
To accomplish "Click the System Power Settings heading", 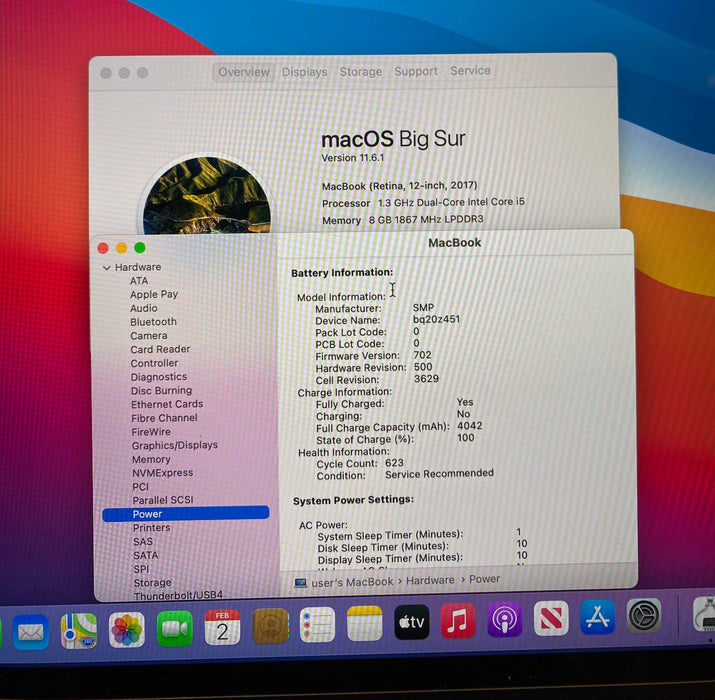I will pyautogui.click(x=353, y=500).
